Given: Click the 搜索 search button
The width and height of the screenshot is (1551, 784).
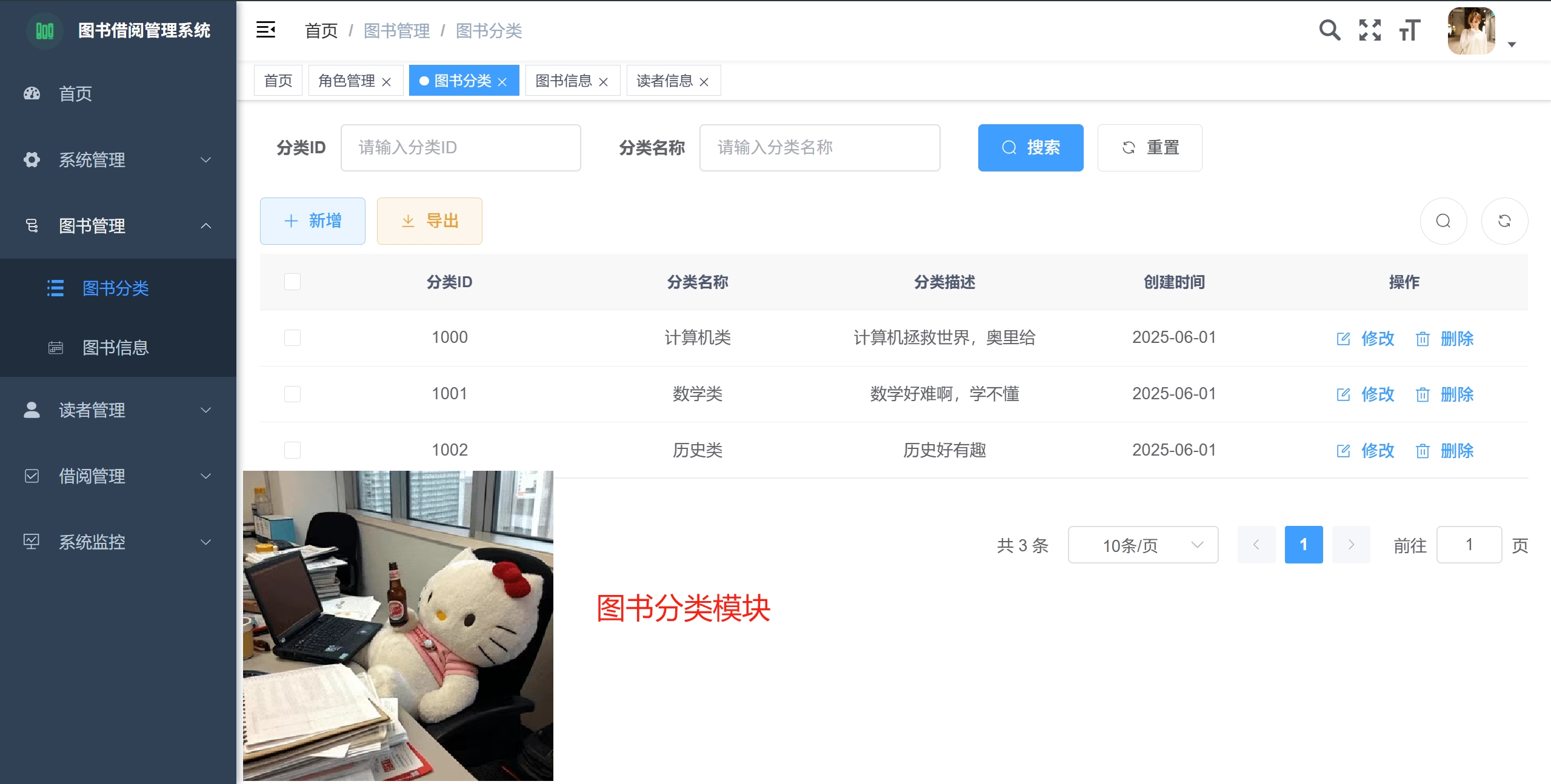Looking at the screenshot, I should point(1030,147).
